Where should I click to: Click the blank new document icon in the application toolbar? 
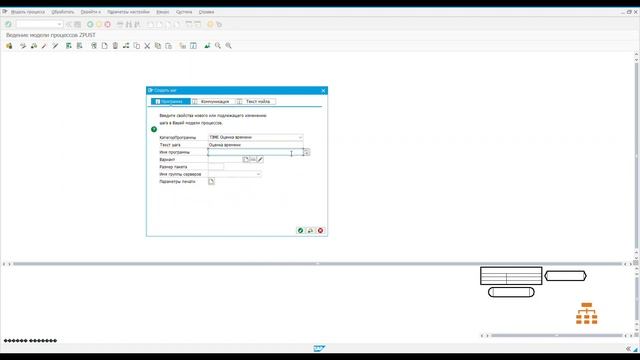[x=105, y=46]
